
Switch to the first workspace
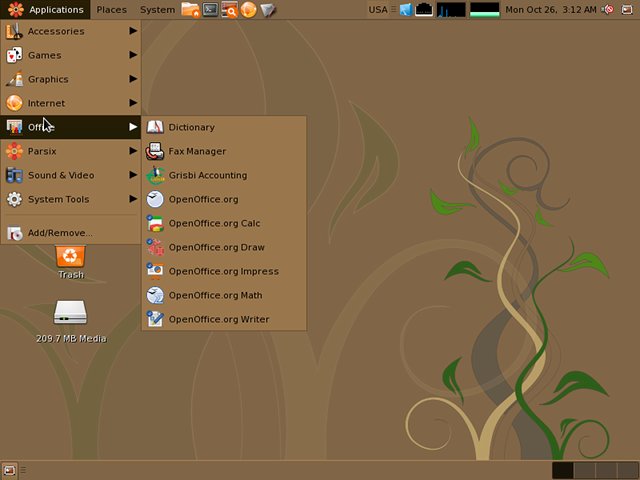coord(562,471)
